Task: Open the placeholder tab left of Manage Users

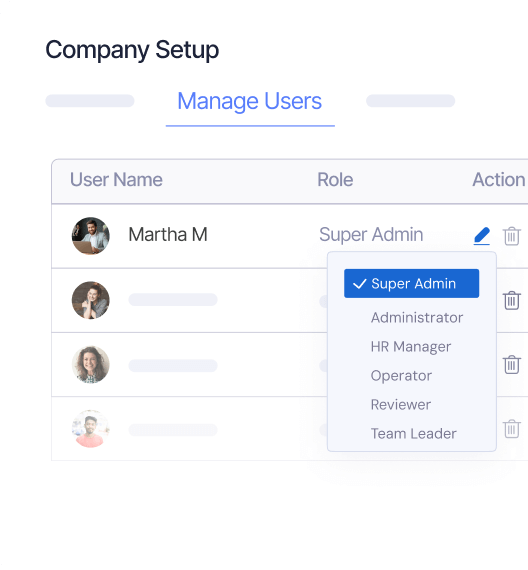Action: coord(90,101)
